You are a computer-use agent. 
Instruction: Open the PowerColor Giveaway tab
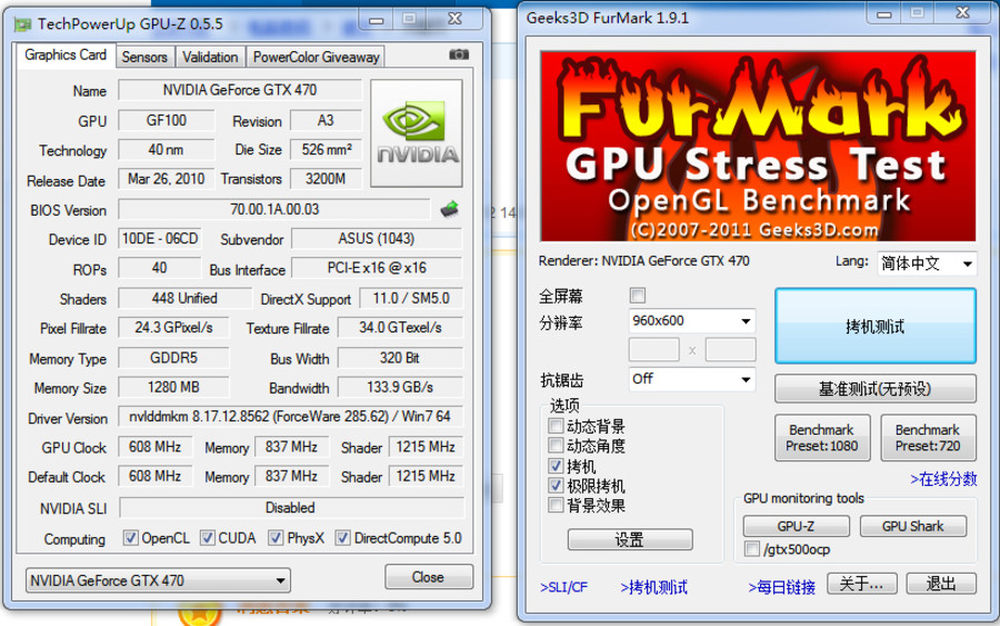316,57
